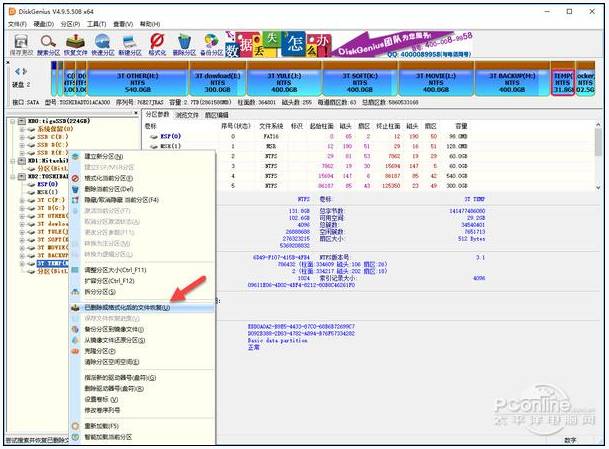The width and height of the screenshot is (609, 449).
Task: Choose 扩容分区(Ctrl_F12) in context menu
Action: tap(109, 281)
